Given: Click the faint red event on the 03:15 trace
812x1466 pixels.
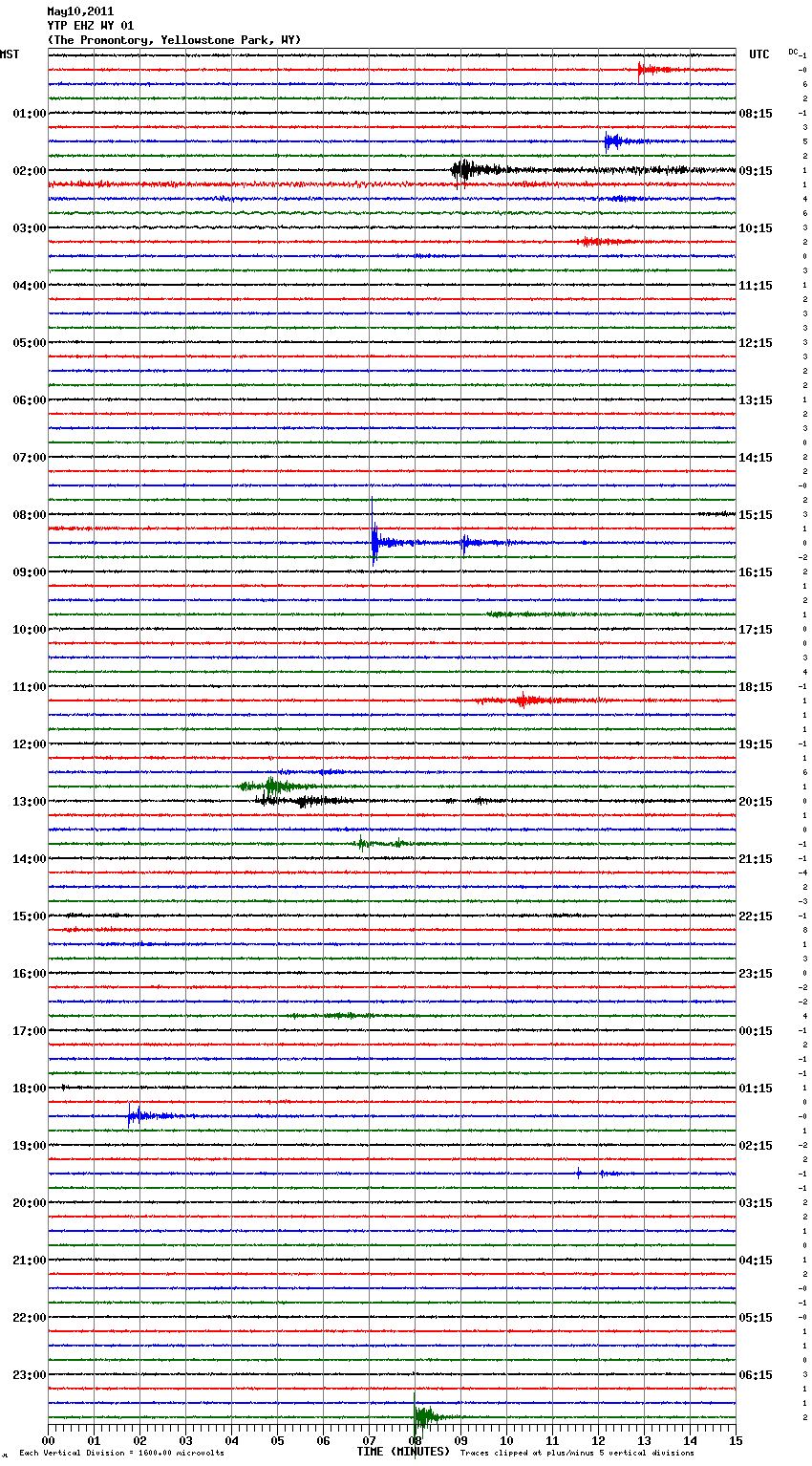Looking at the screenshot, I should point(602,242).
